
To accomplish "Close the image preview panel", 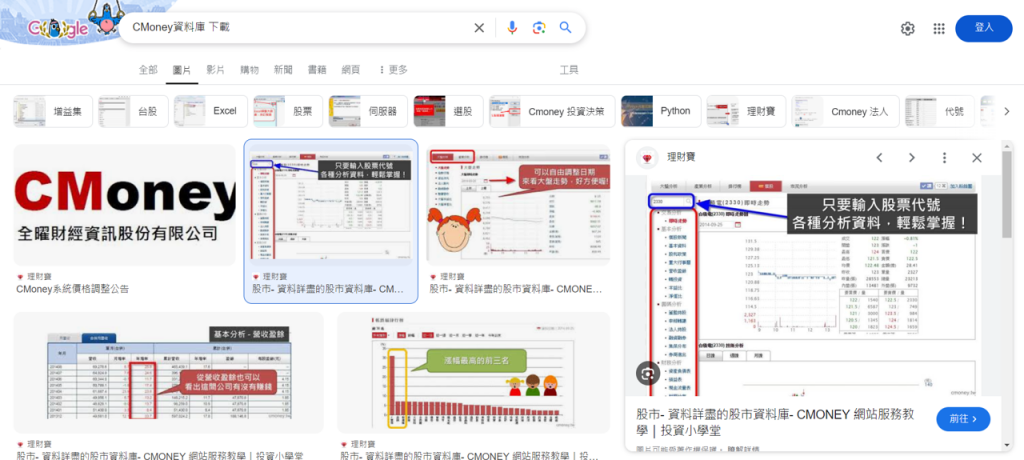I will pyautogui.click(x=977, y=157).
